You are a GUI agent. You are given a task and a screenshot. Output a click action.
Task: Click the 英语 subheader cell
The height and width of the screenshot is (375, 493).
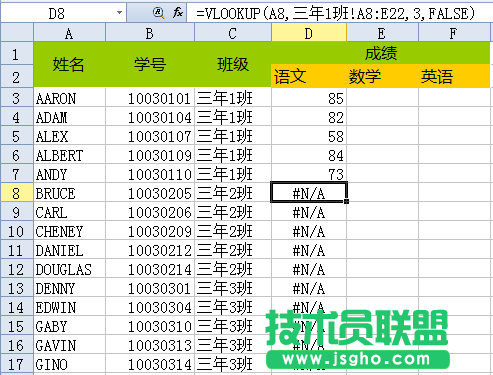point(454,76)
